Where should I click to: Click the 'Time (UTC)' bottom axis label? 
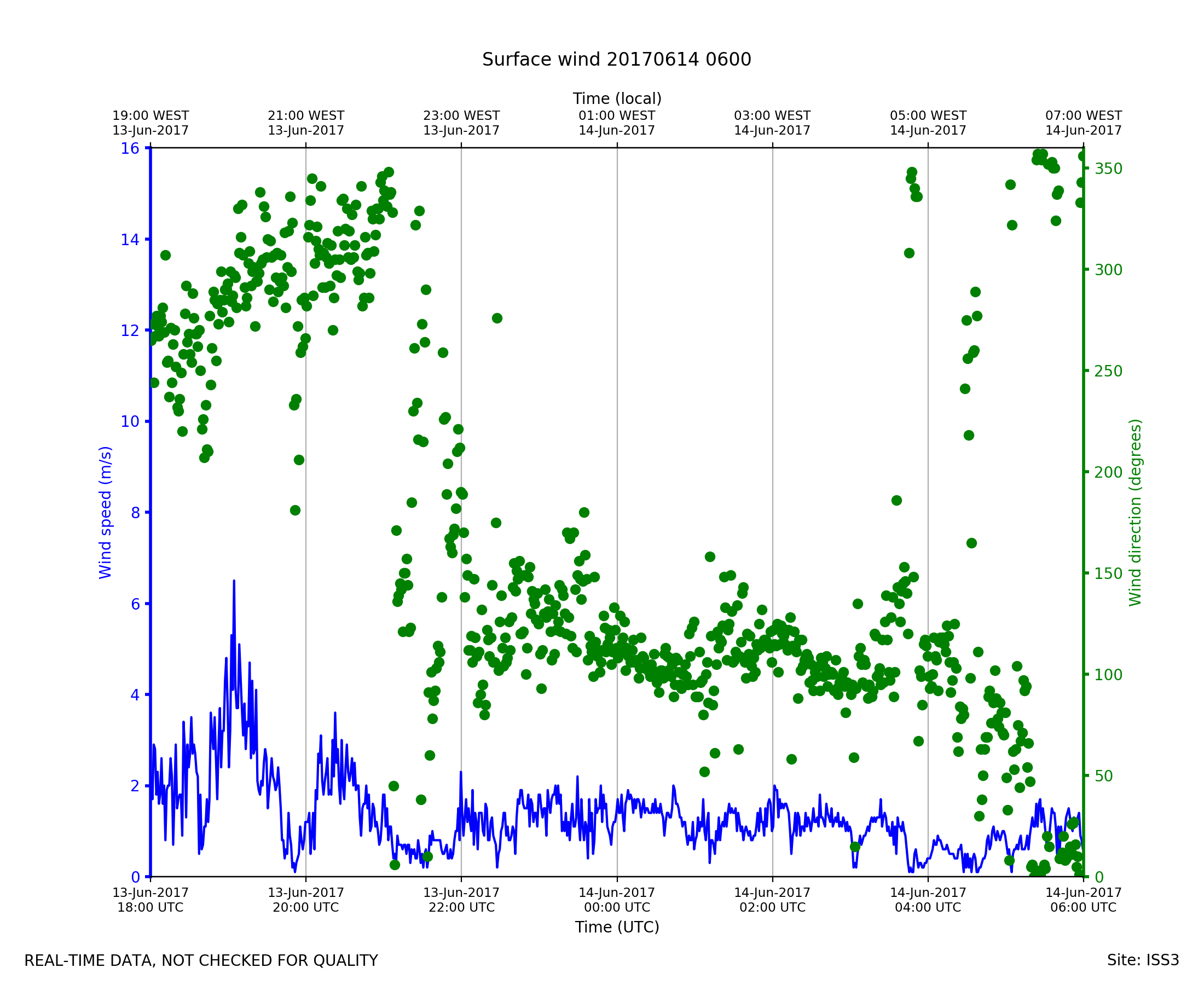[x=617, y=927]
